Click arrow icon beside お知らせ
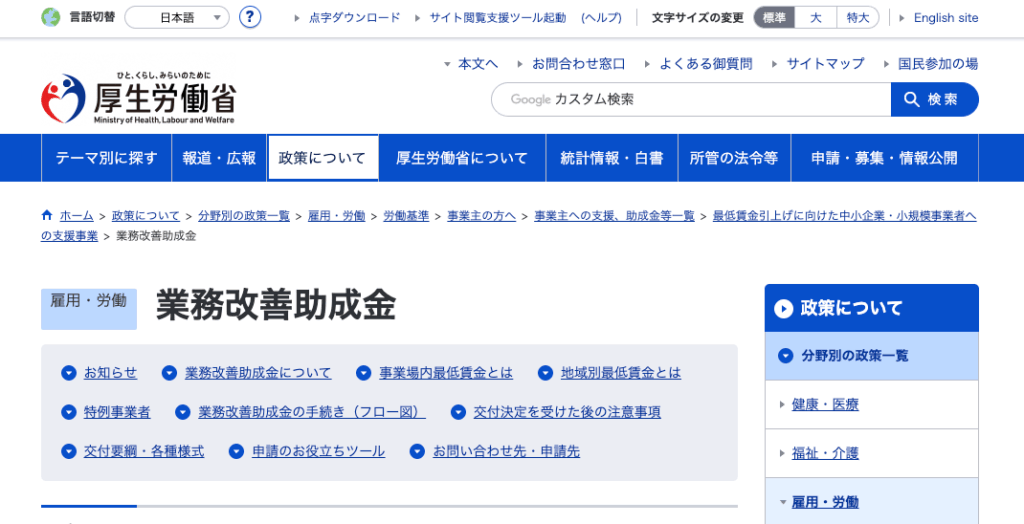This screenshot has height=524, width=1024. (x=69, y=373)
